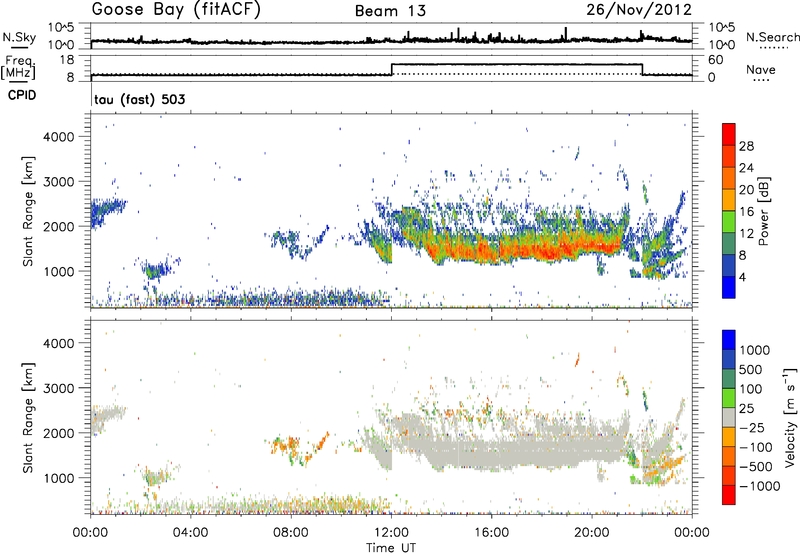Viewport: 800px width, 554px height.
Task: Click the "Nave" legend label
Action: (761, 69)
